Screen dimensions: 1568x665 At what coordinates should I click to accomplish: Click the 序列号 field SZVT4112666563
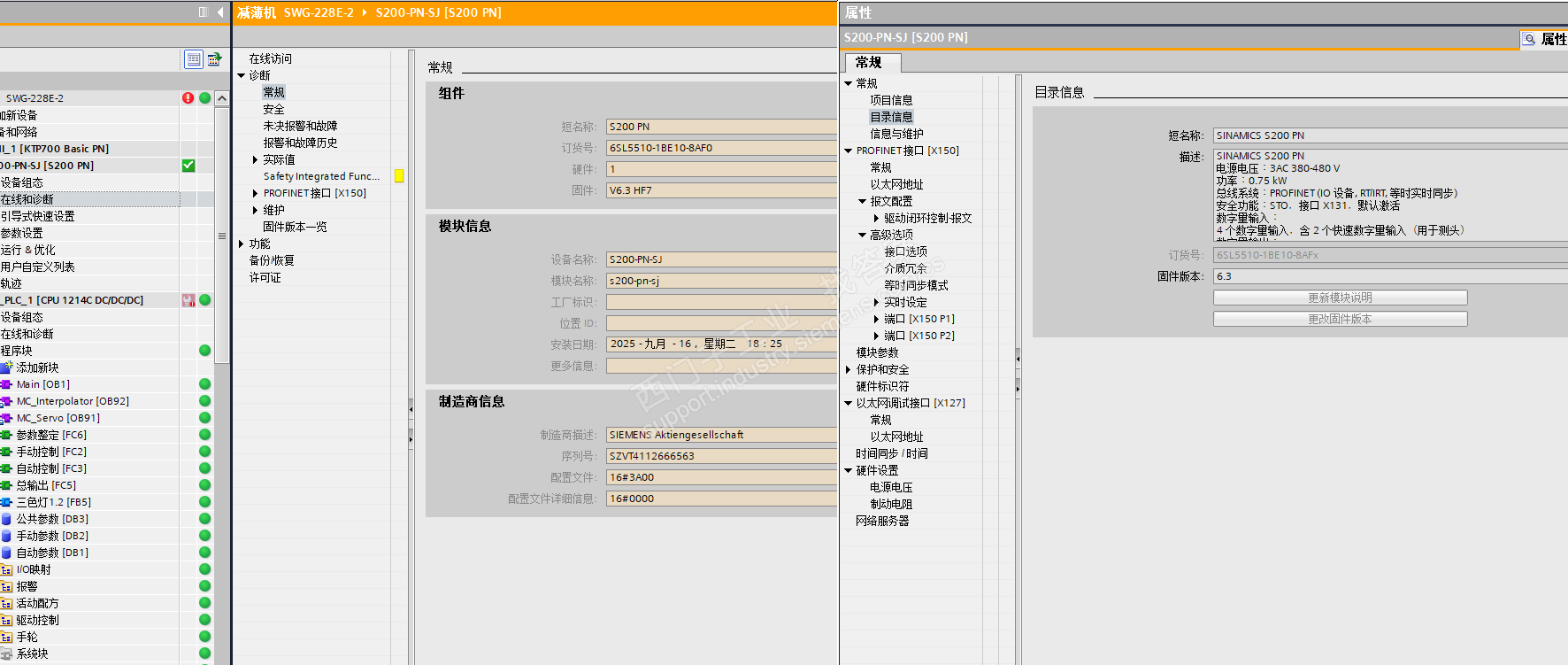[x=721, y=456]
